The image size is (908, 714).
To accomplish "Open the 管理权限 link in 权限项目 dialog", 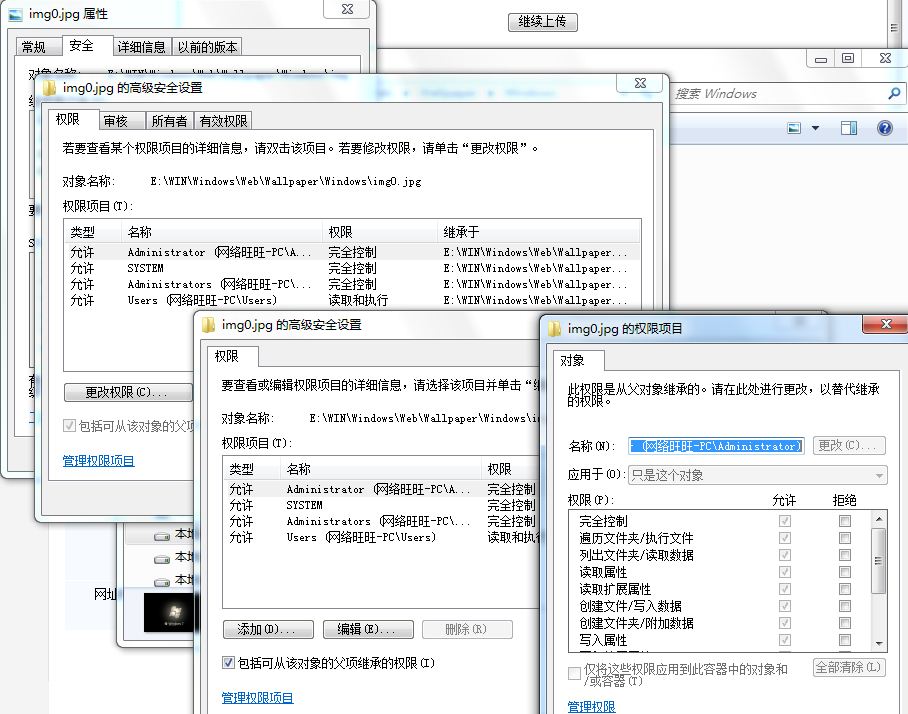I will (x=591, y=706).
